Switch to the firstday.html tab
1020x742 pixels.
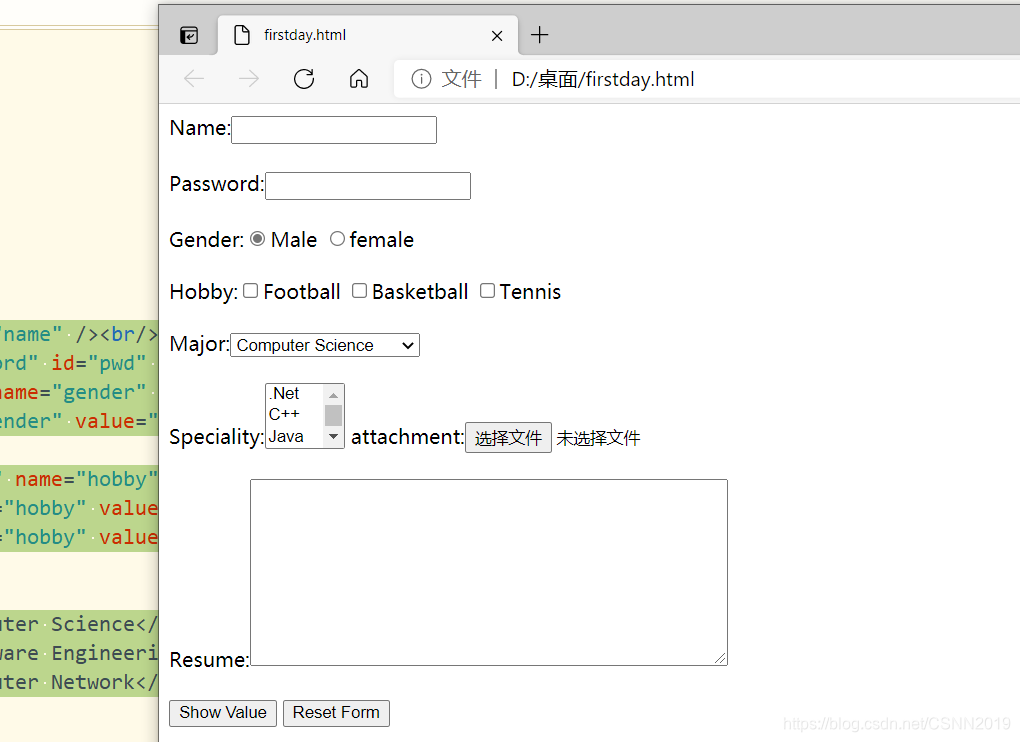click(368, 35)
